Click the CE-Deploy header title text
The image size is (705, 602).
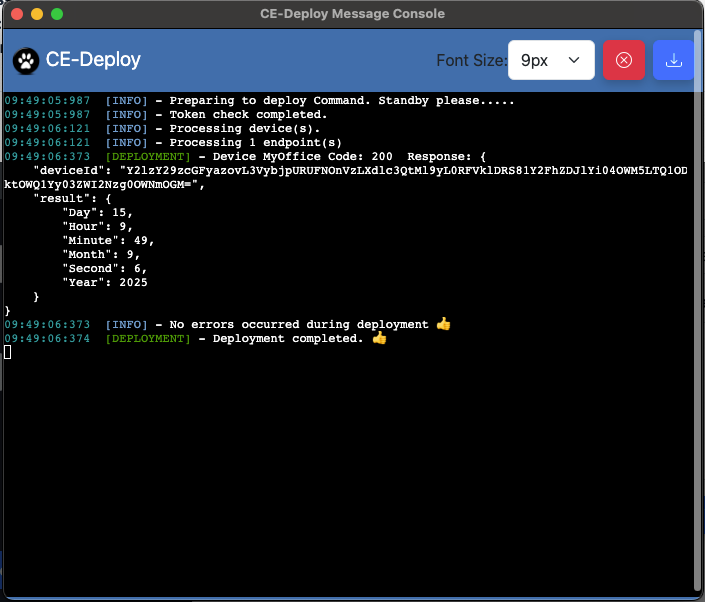click(93, 60)
